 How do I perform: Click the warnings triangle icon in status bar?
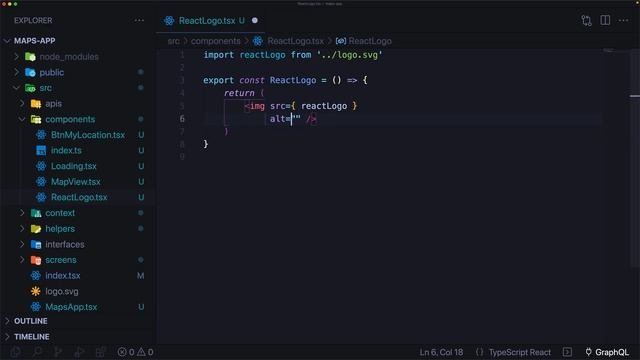pyautogui.click(x=141, y=352)
